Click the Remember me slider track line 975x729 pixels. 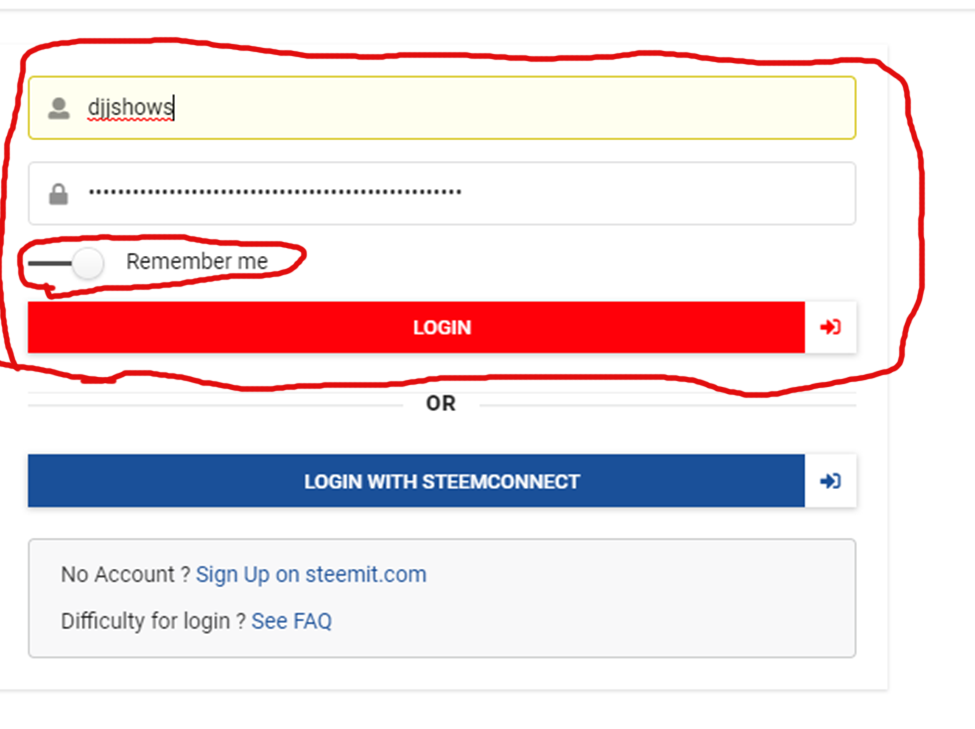coord(50,263)
